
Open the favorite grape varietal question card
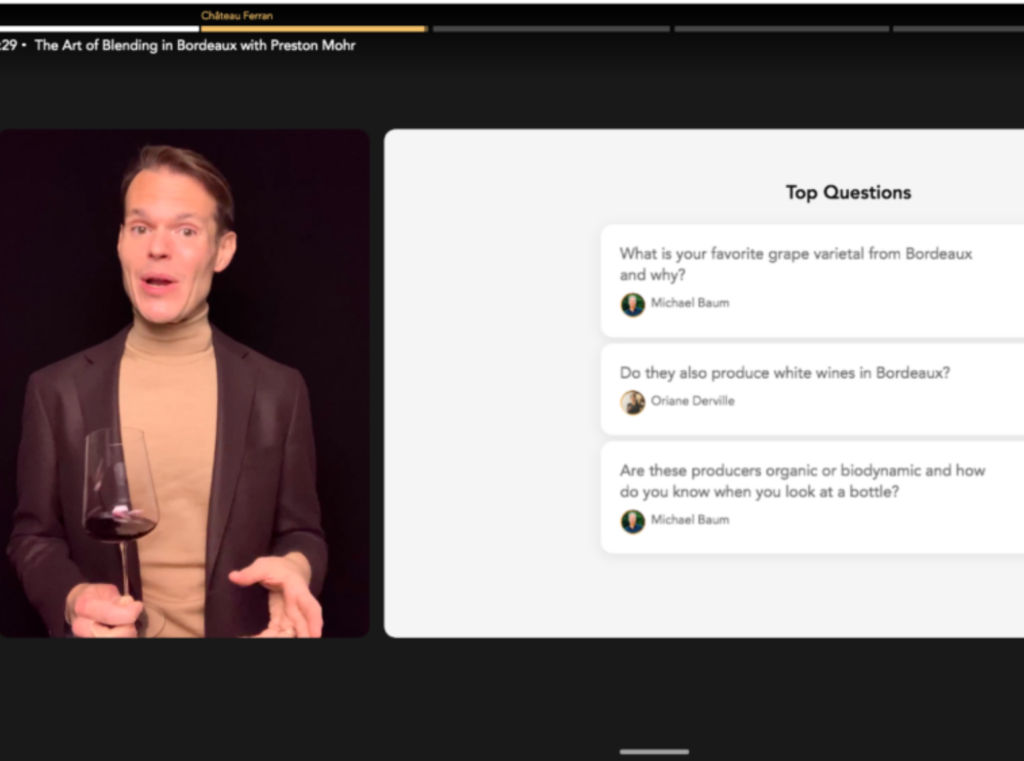[x=812, y=281]
